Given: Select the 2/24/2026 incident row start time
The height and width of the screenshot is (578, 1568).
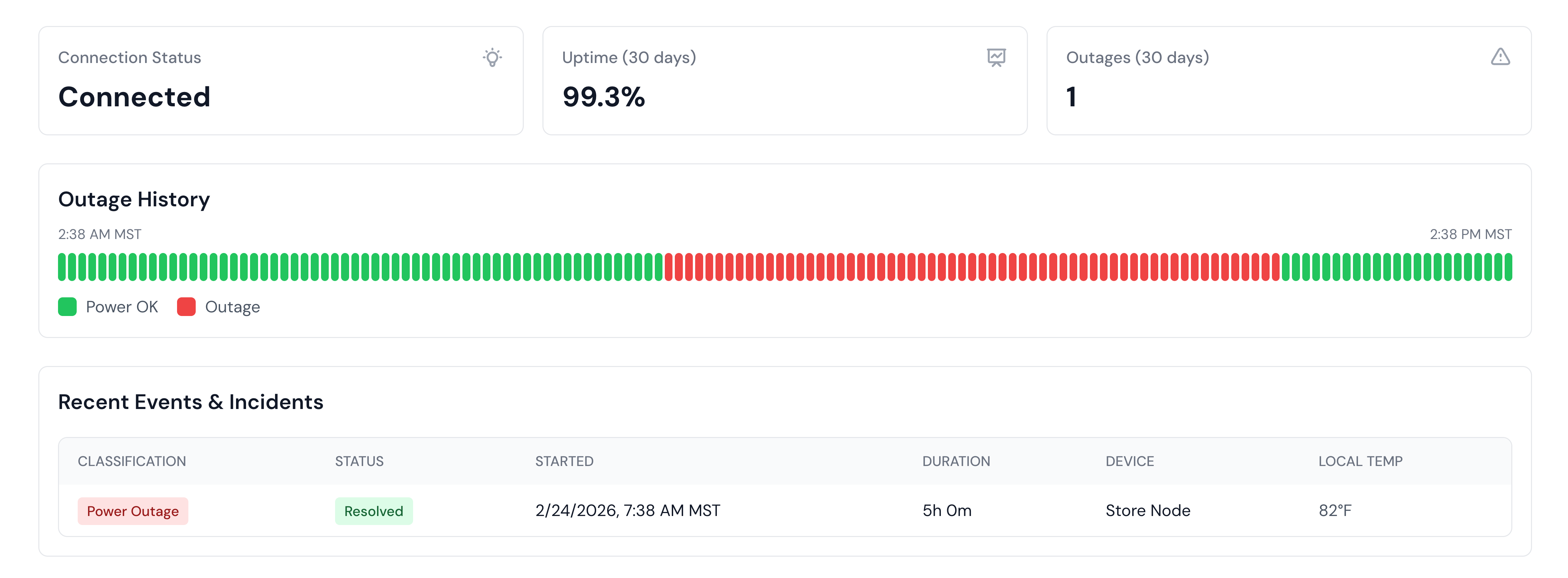Looking at the screenshot, I should click(x=627, y=511).
